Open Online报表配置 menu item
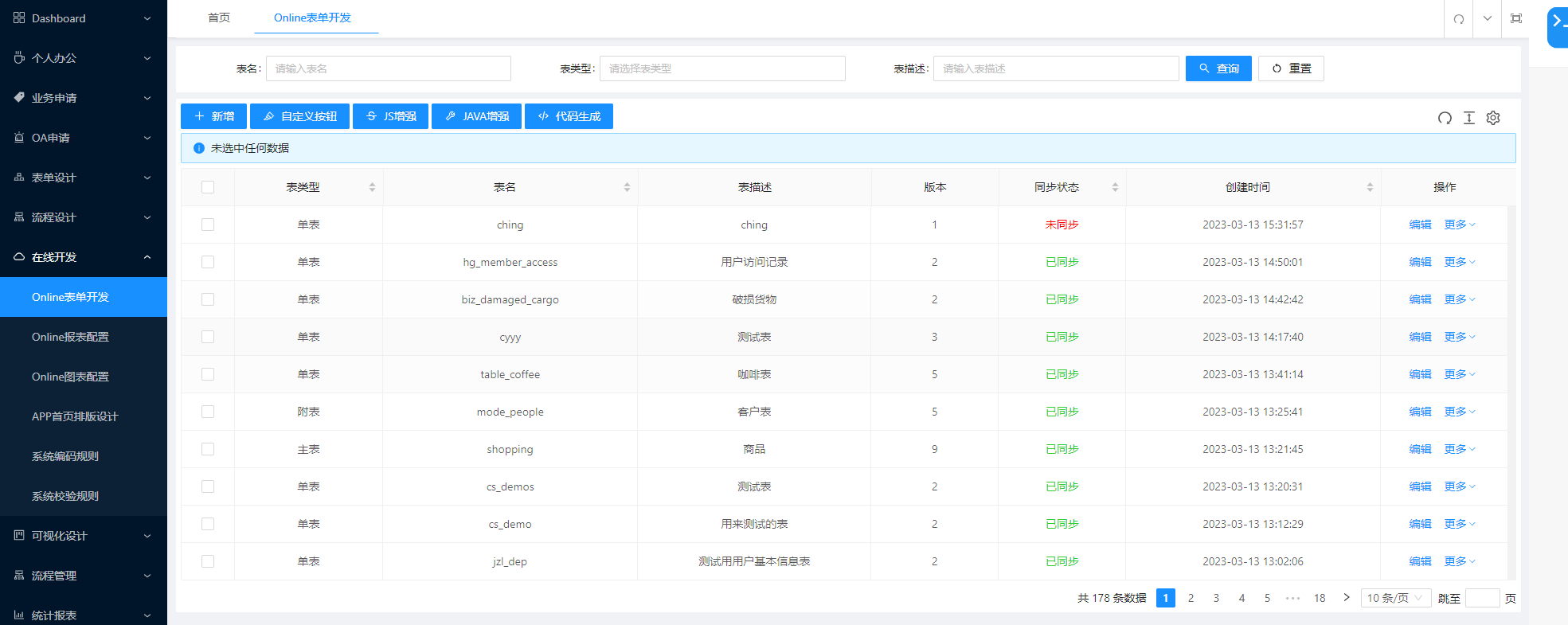This screenshot has height=625, width=1568. click(x=84, y=337)
